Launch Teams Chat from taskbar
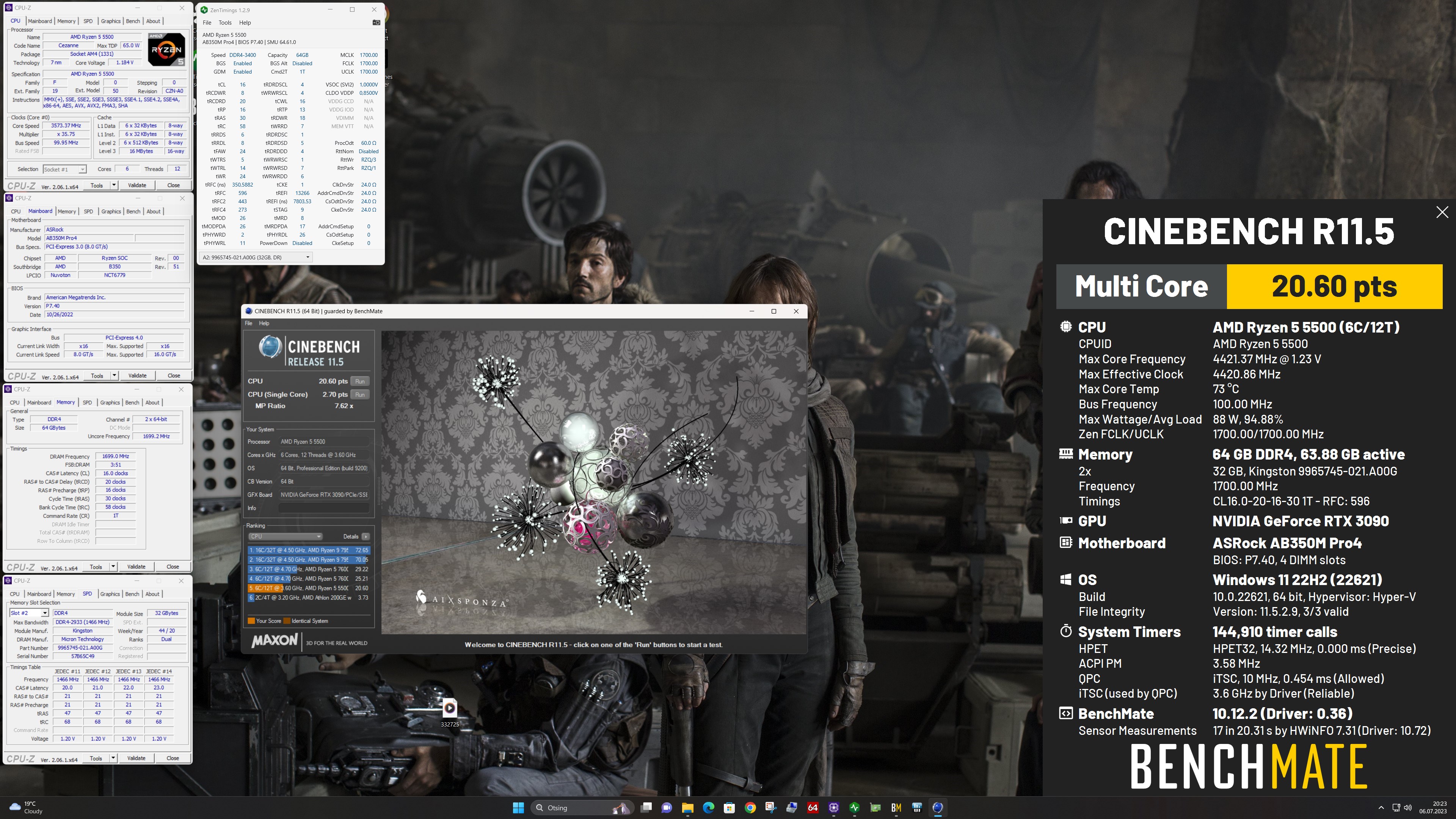The image size is (1456, 819). [667, 808]
